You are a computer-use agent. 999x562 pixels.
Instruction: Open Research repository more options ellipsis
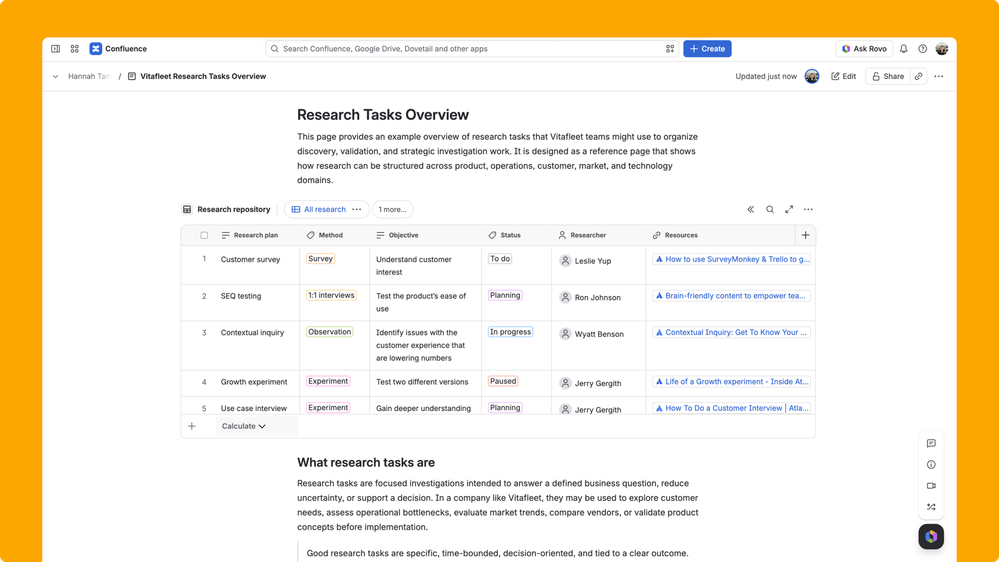click(x=808, y=209)
